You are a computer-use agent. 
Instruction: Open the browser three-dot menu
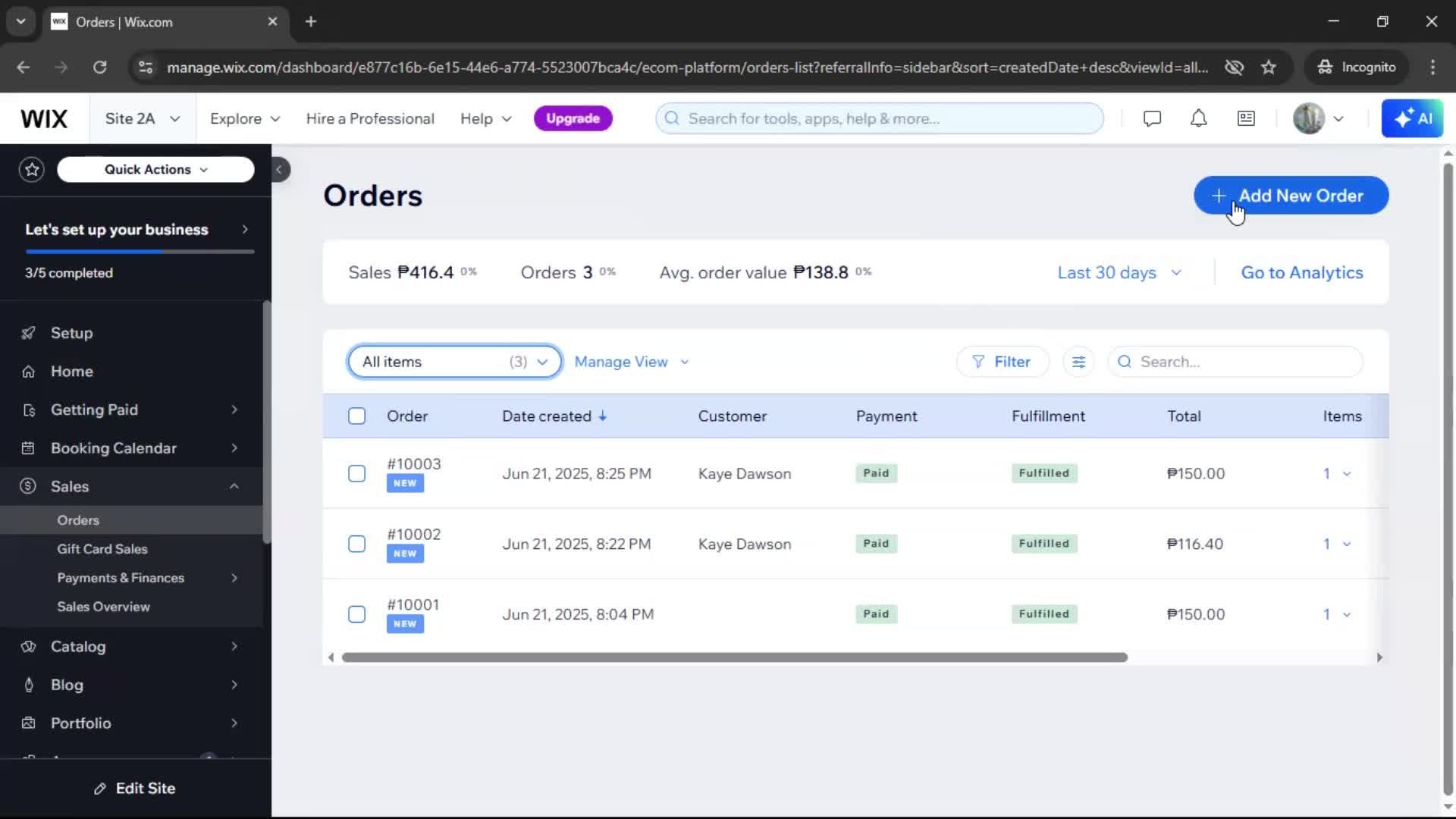[x=1432, y=67]
